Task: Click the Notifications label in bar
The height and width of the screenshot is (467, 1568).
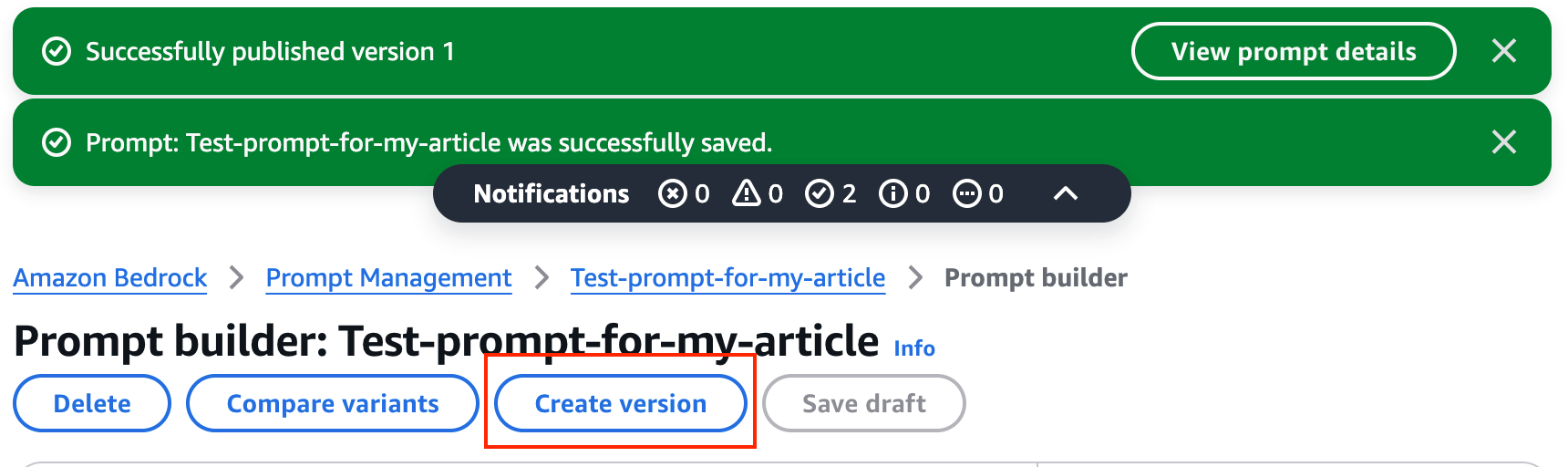Action: [552, 193]
